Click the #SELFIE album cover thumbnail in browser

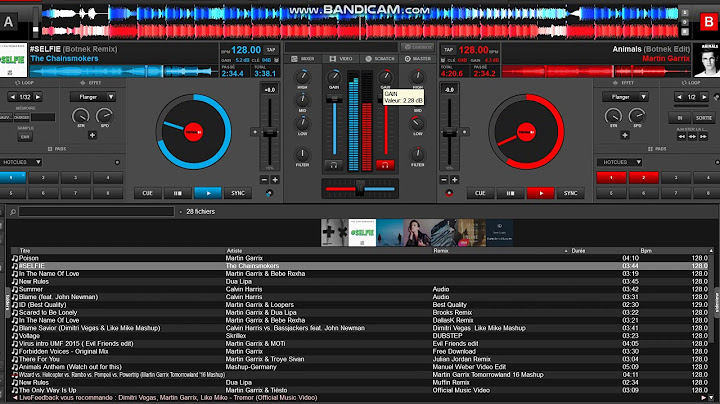pos(362,232)
